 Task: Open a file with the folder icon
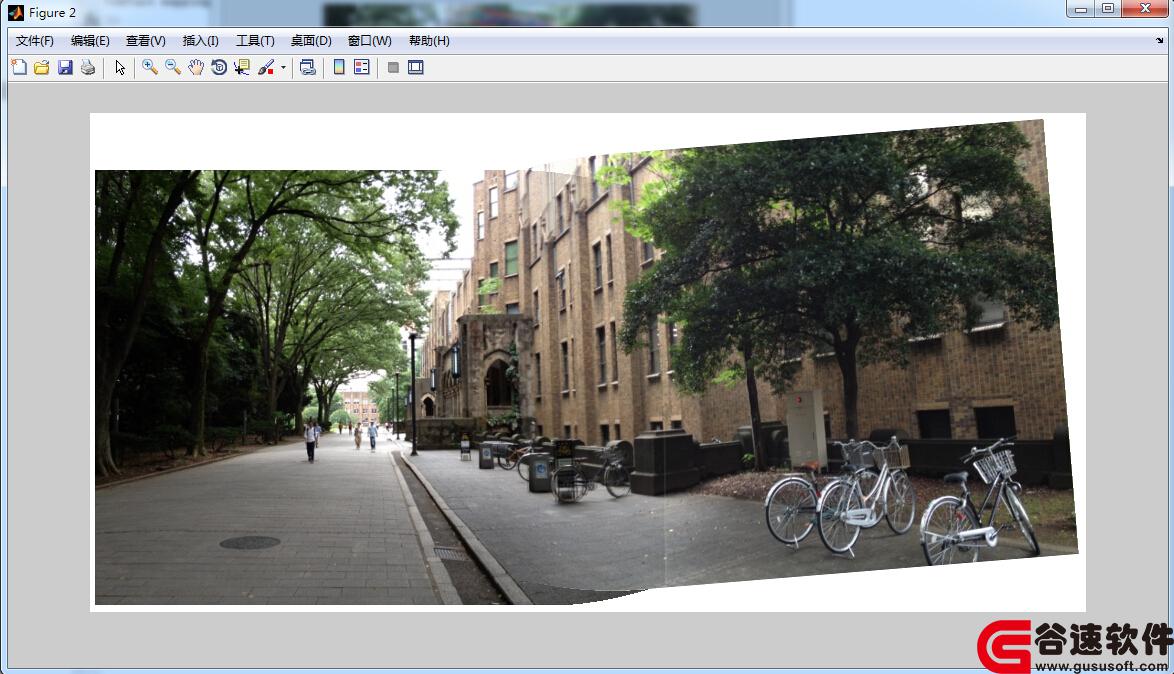point(42,67)
